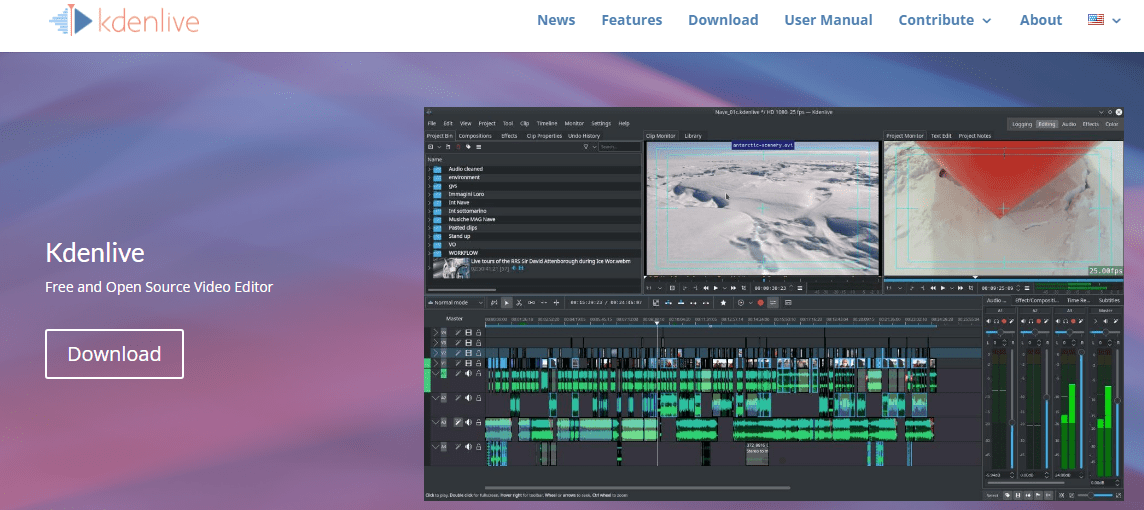The width and height of the screenshot is (1144, 510).
Task: Mute mixer channel A1 with its speaker icon
Action: (x=989, y=321)
